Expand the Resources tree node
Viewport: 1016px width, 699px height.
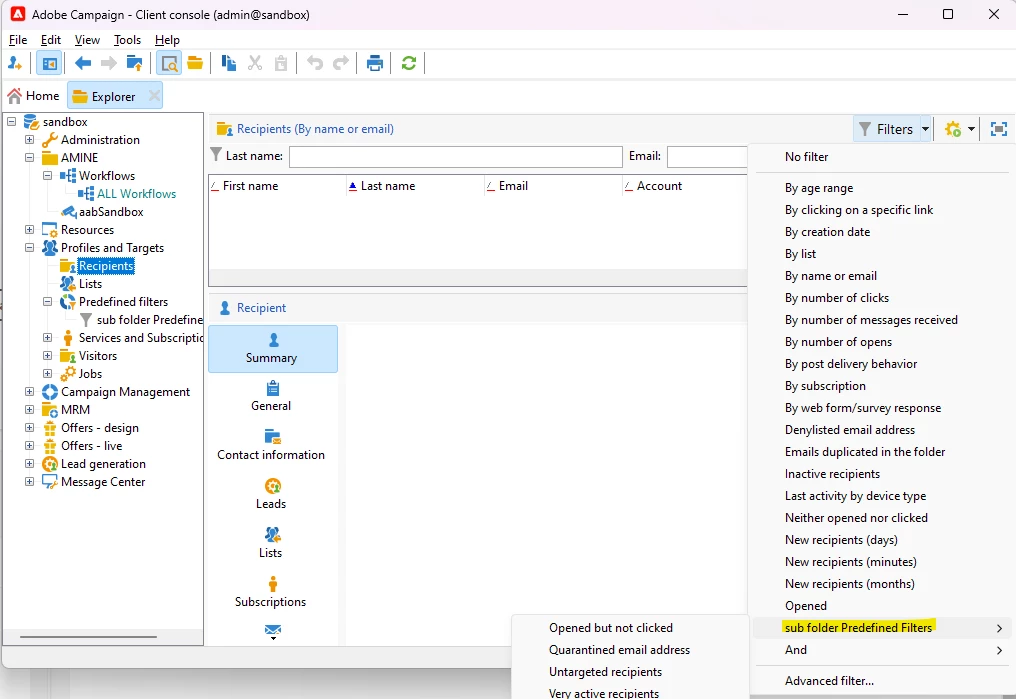[x=29, y=229]
